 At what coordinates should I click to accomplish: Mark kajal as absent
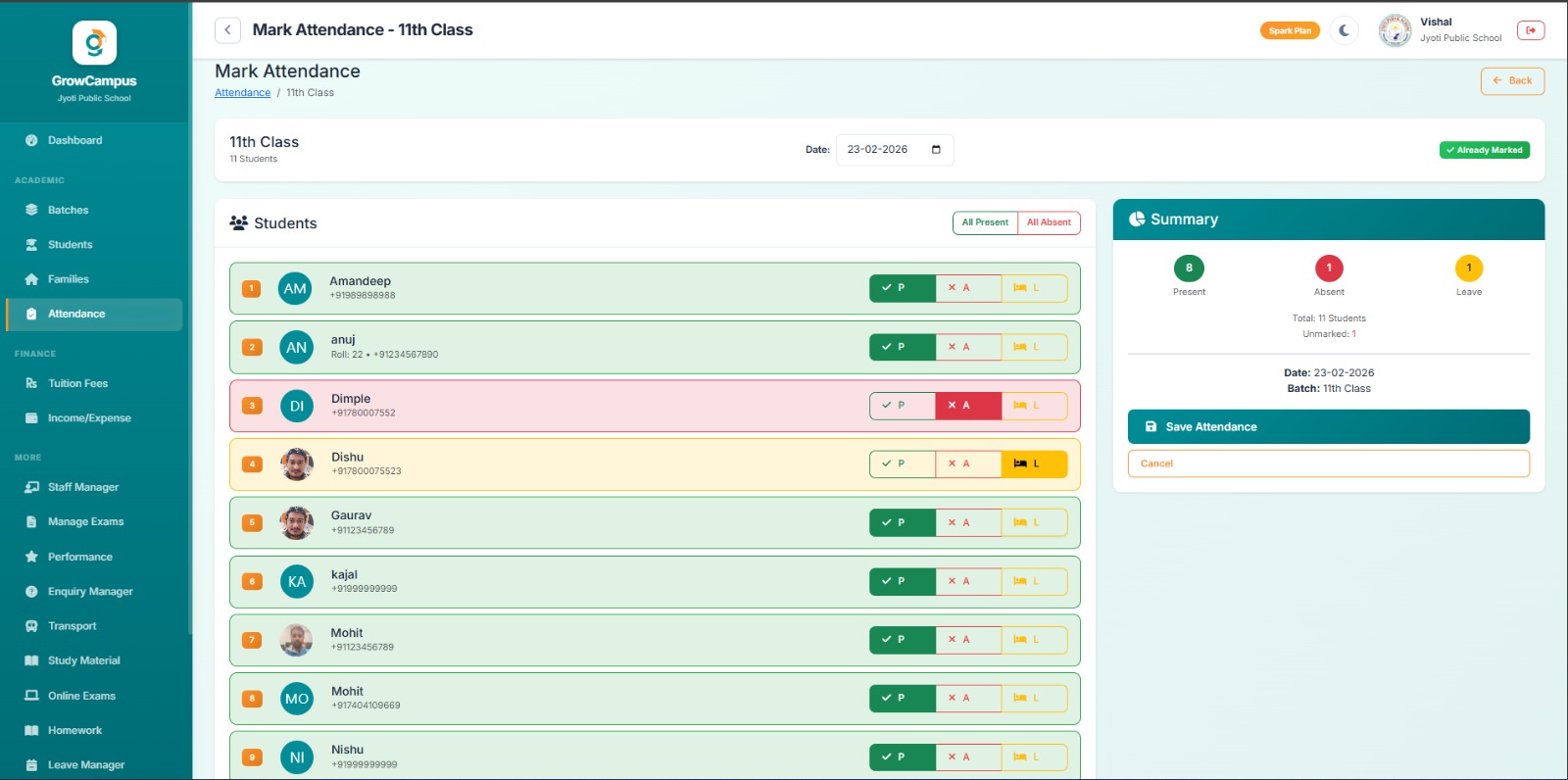(x=968, y=581)
